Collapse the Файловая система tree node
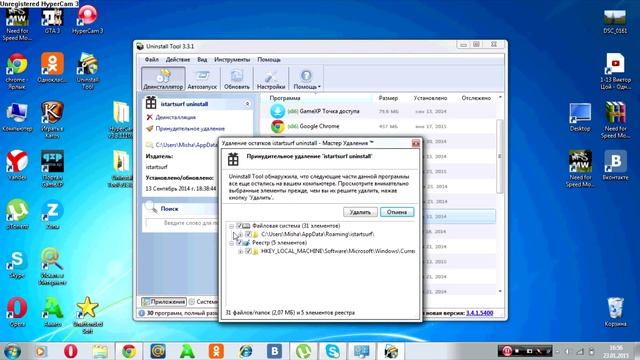This screenshot has height=360, width=640. click(x=231, y=226)
